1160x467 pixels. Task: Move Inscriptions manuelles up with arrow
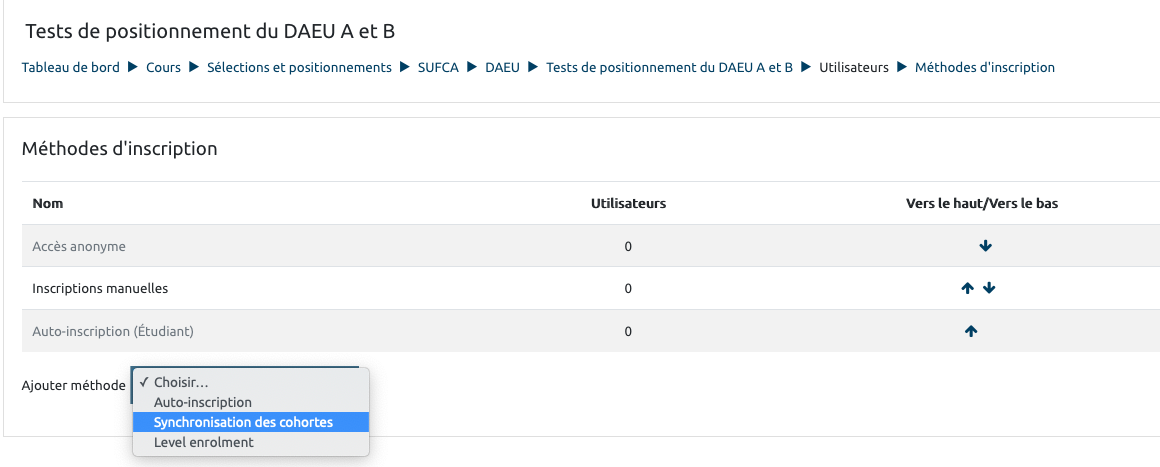pos(967,288)
